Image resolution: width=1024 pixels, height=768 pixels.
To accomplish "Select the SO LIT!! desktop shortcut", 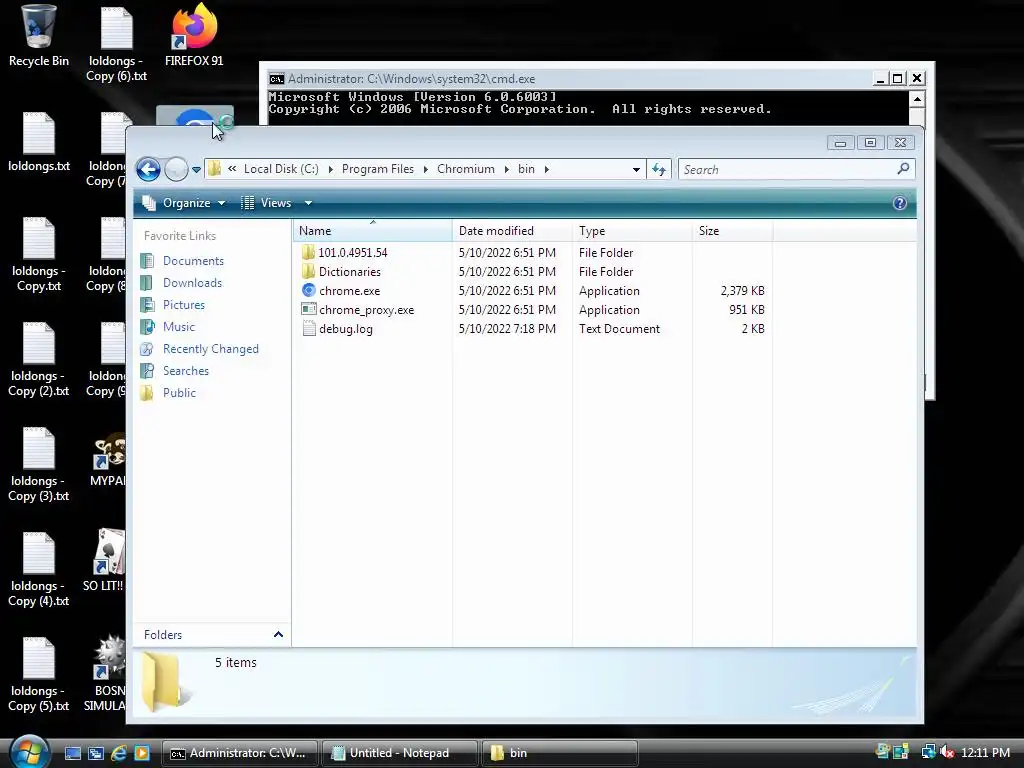I will 104,560.
